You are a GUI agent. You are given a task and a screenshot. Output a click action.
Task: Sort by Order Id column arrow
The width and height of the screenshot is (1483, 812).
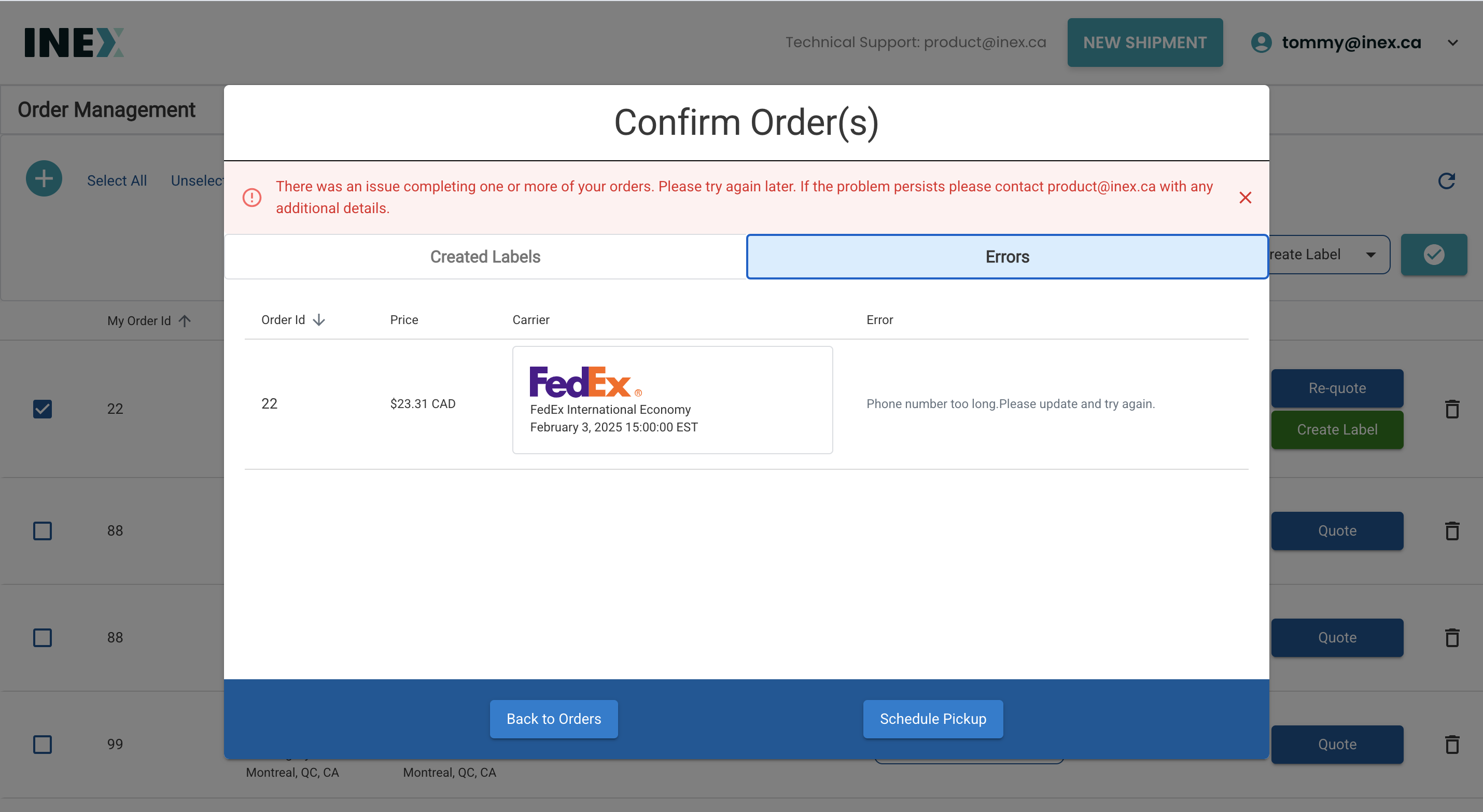319,320
